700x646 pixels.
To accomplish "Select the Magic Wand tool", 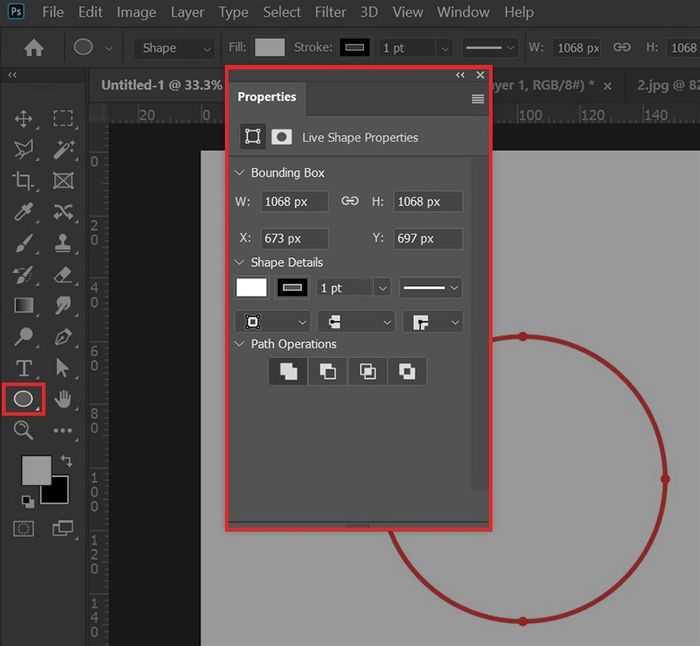I will [x=63, y=150].
